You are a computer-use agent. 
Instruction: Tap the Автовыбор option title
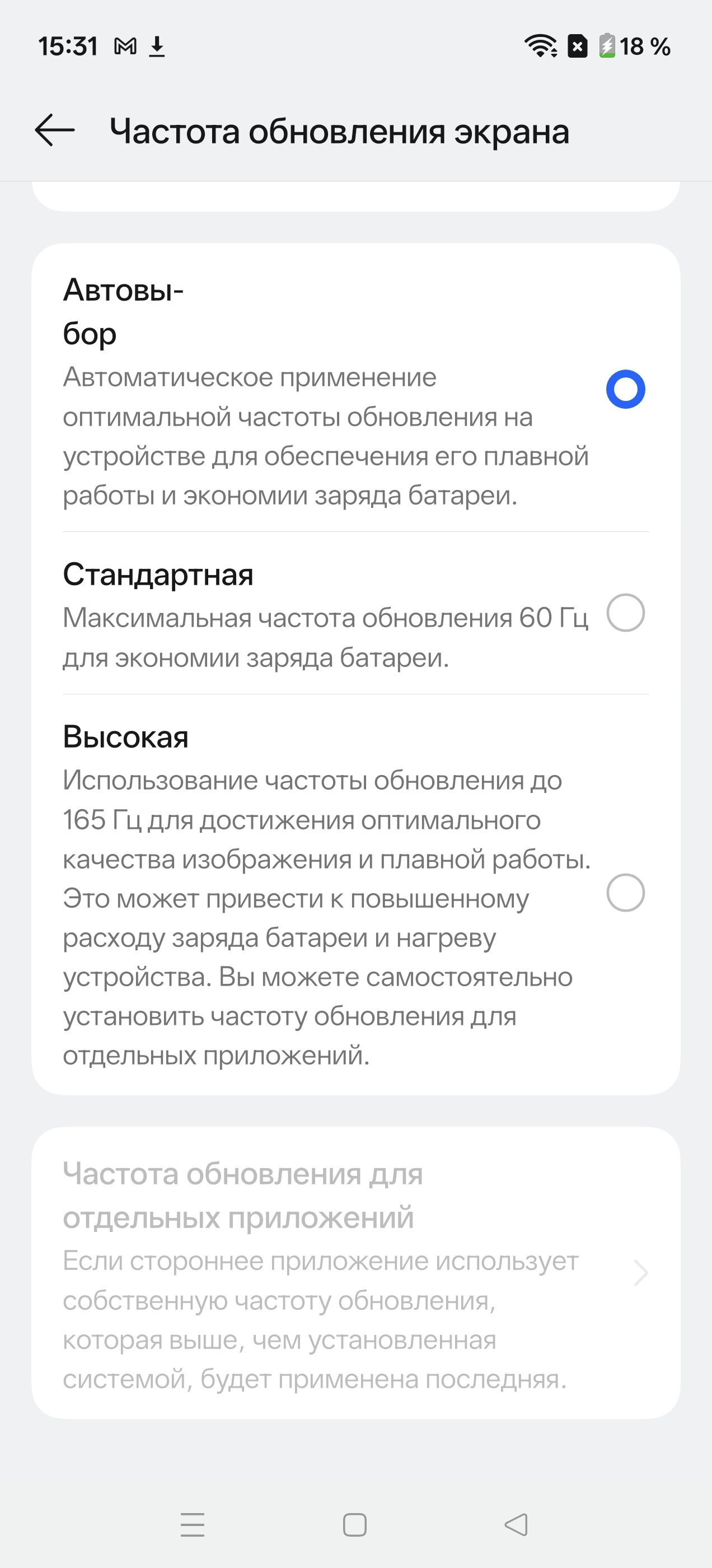tap(124, 311)
